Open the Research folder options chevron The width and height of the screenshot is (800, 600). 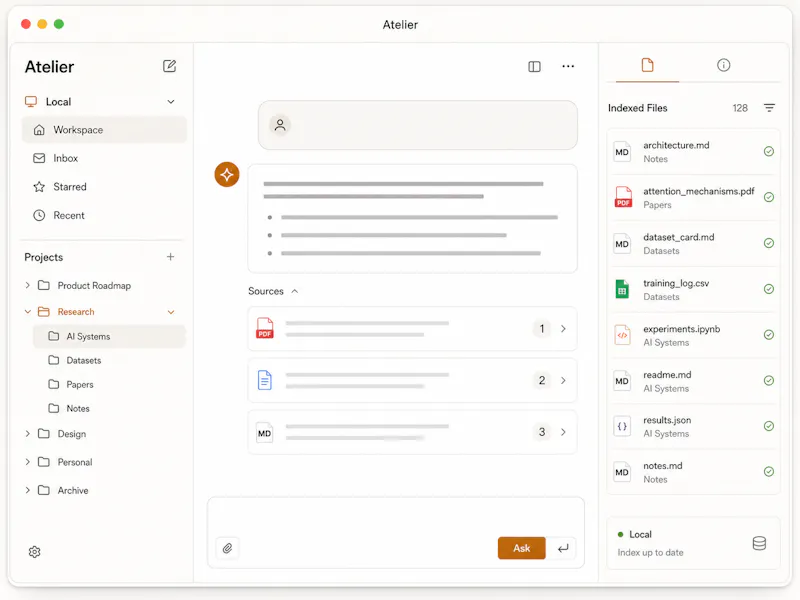pos(171,312)
